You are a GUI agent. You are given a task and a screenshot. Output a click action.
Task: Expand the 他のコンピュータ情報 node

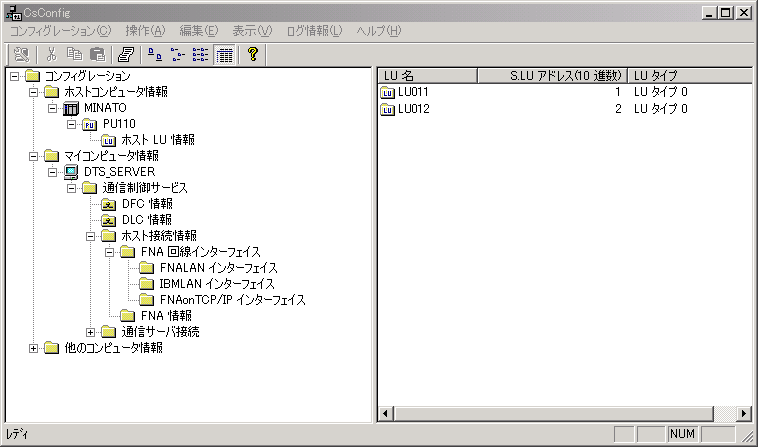pos(33,348)
